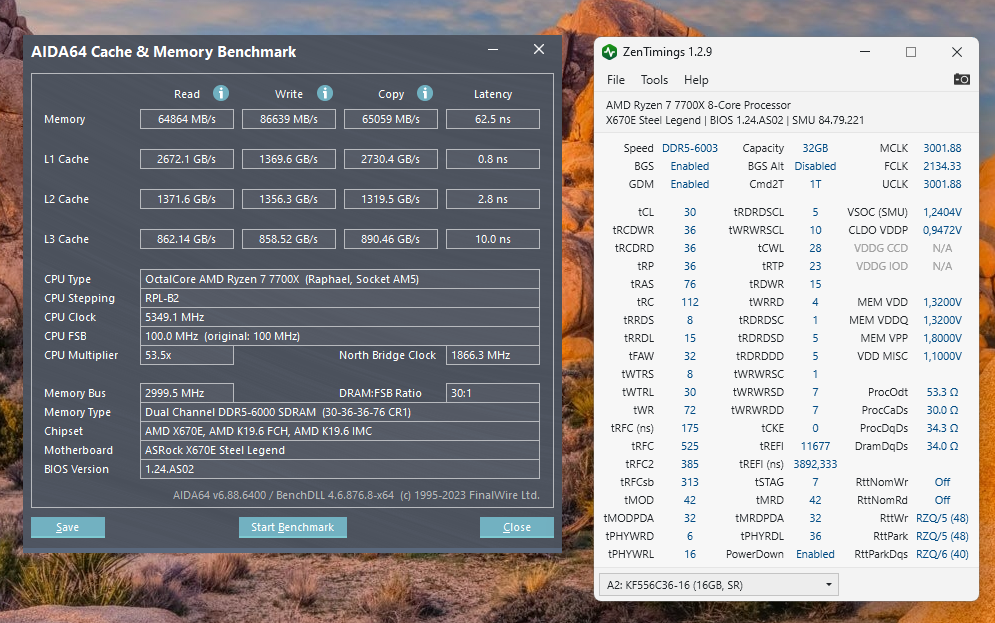Open the Tools menu in ZenTimings
Image resolution: width=995 pixels, height=623 pixels.
[x=654, y=80]
